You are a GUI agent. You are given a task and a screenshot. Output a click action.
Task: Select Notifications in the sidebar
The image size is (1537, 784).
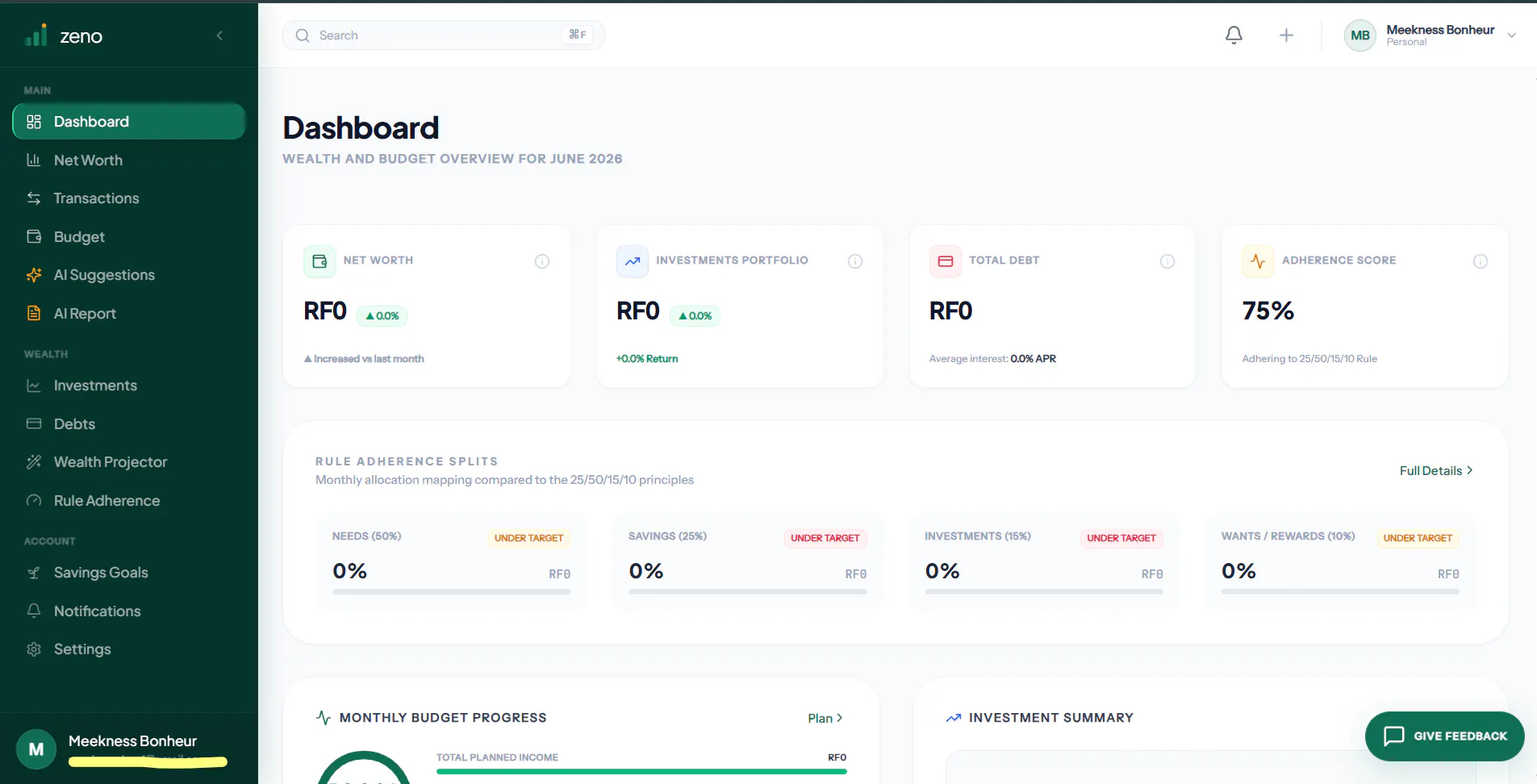tap(129, 611)
